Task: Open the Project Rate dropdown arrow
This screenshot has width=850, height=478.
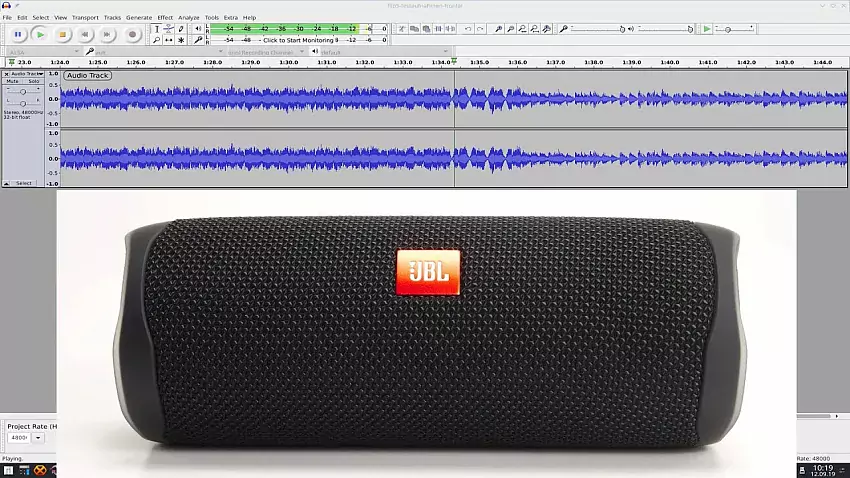Action: click(x=38, y=438)
